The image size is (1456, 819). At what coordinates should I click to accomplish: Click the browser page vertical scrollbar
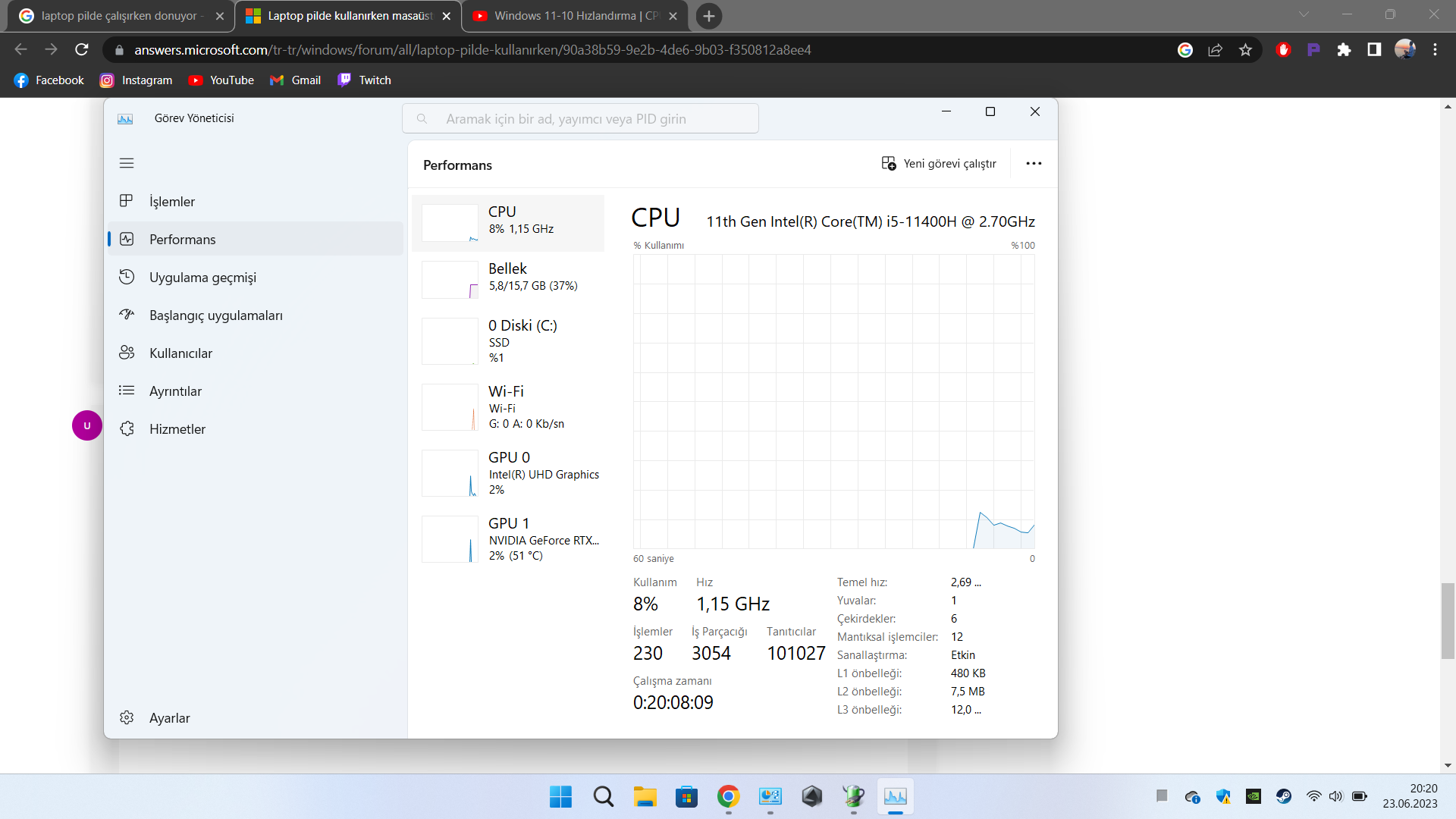coord(1448,620)
